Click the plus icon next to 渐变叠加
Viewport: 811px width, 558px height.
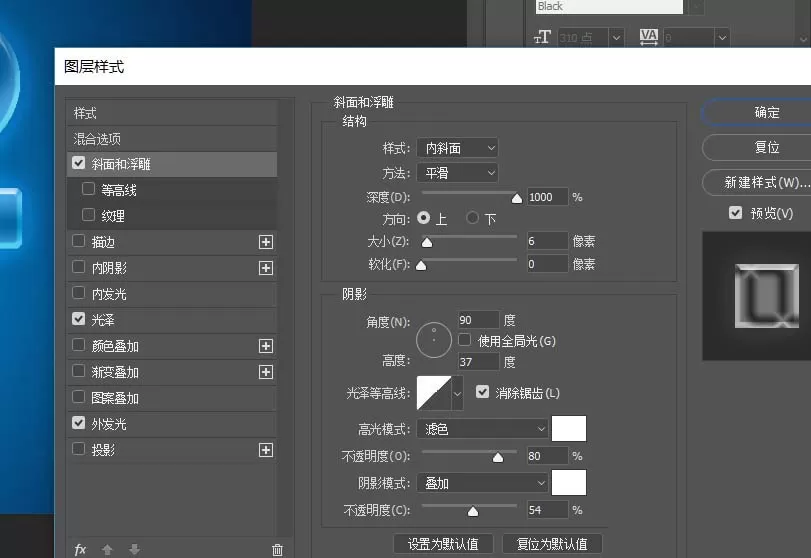(266, 372)
